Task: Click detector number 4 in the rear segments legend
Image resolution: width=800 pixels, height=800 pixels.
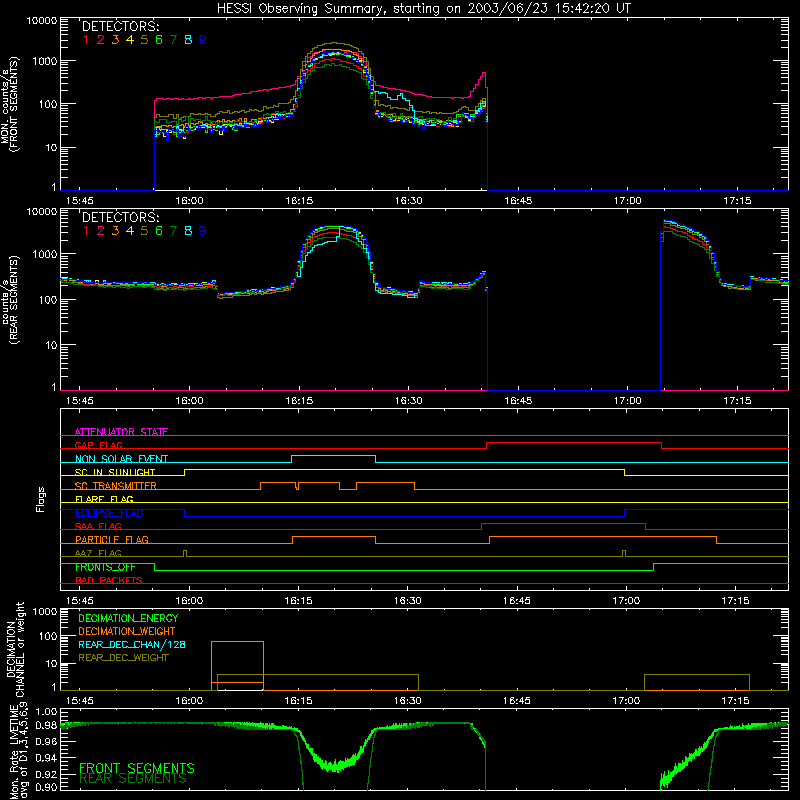Action: point(130,231)
